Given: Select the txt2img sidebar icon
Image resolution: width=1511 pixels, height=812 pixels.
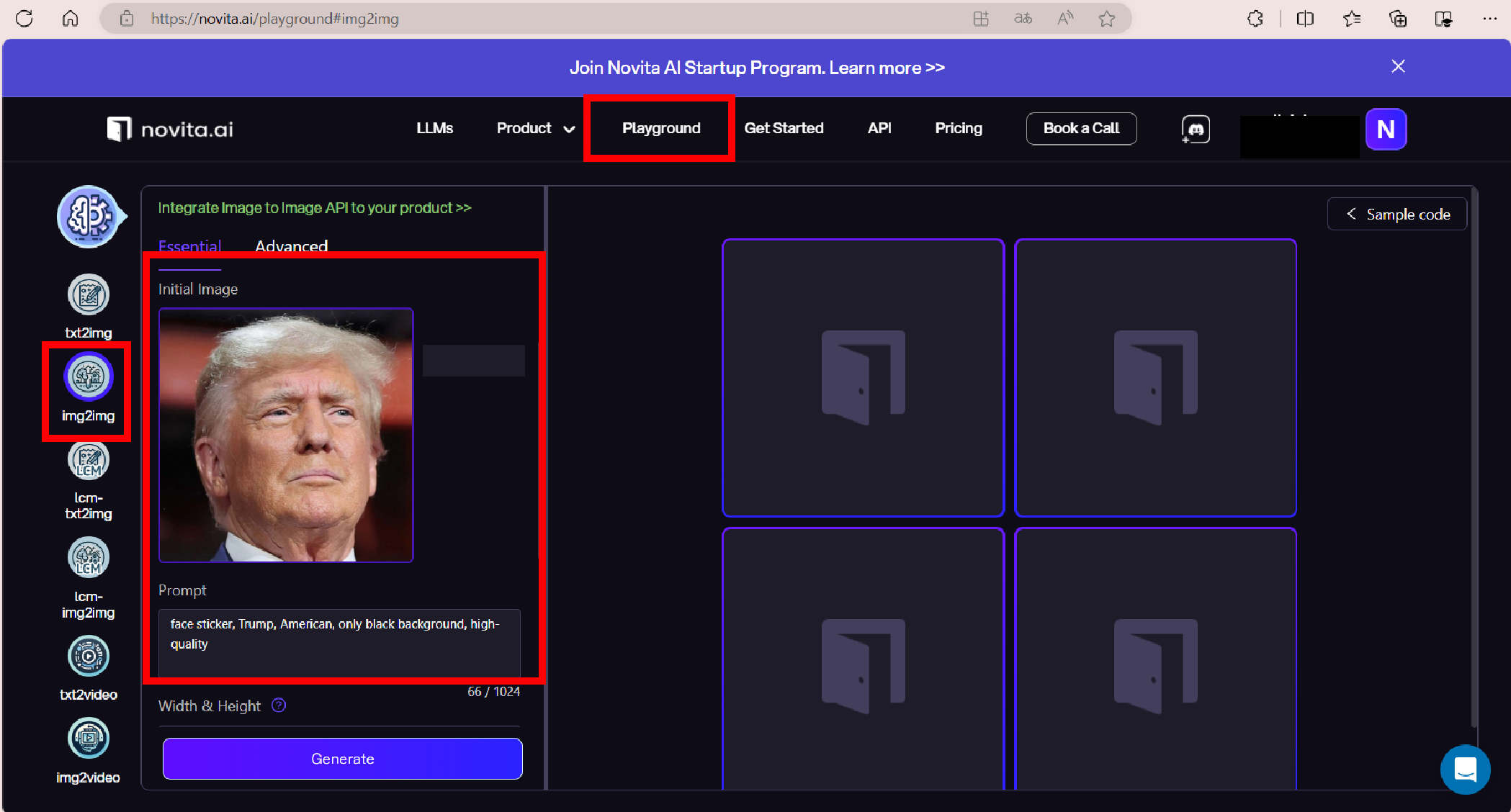Looking at the screenshot, I should (89, 295).
